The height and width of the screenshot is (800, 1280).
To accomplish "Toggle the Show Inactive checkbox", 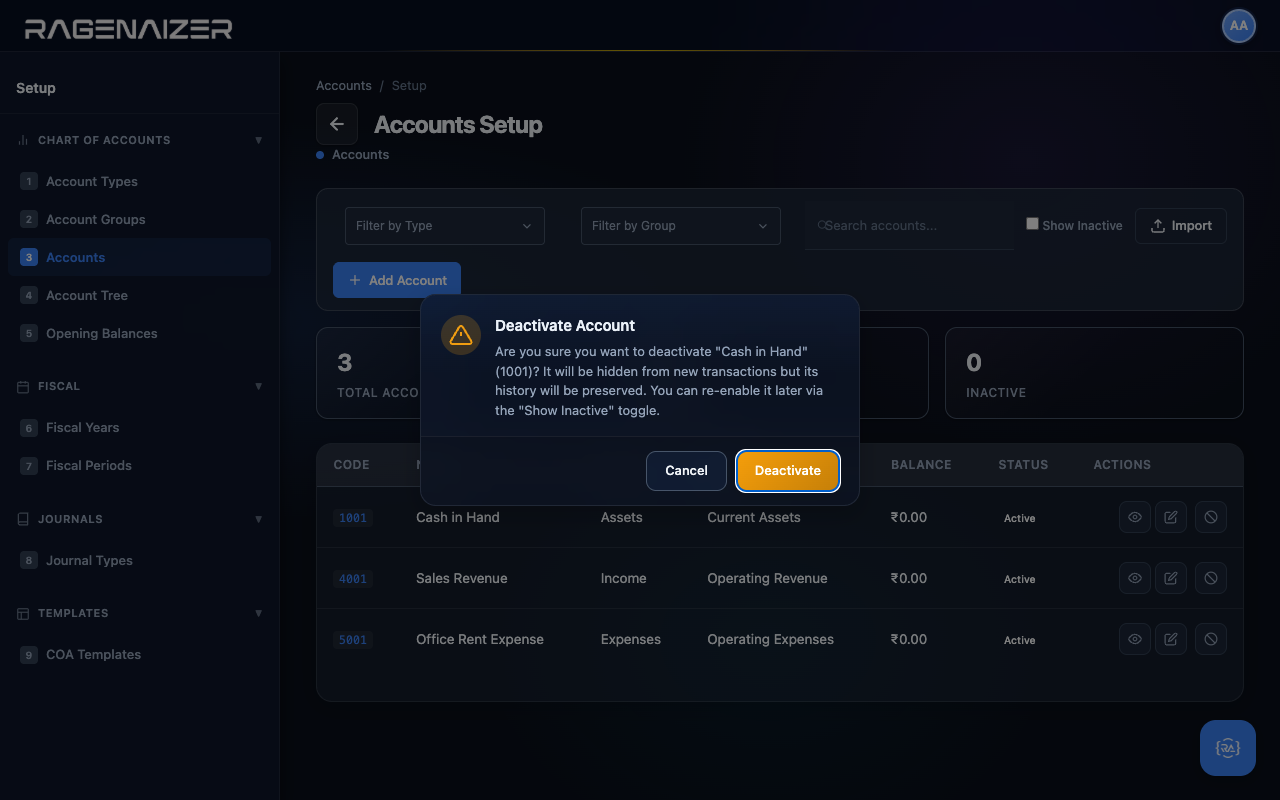I will 1032,224.
